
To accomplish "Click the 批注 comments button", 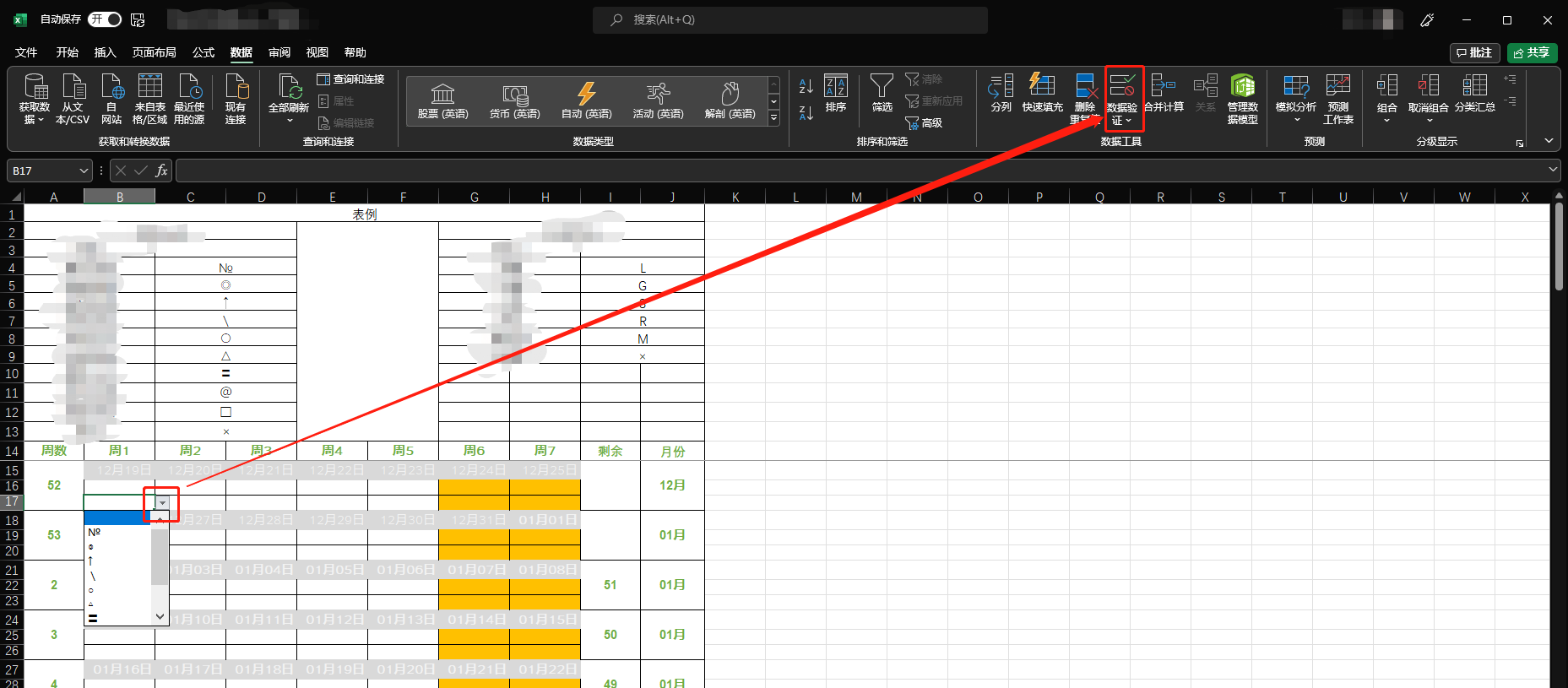I will [1474, 52].
